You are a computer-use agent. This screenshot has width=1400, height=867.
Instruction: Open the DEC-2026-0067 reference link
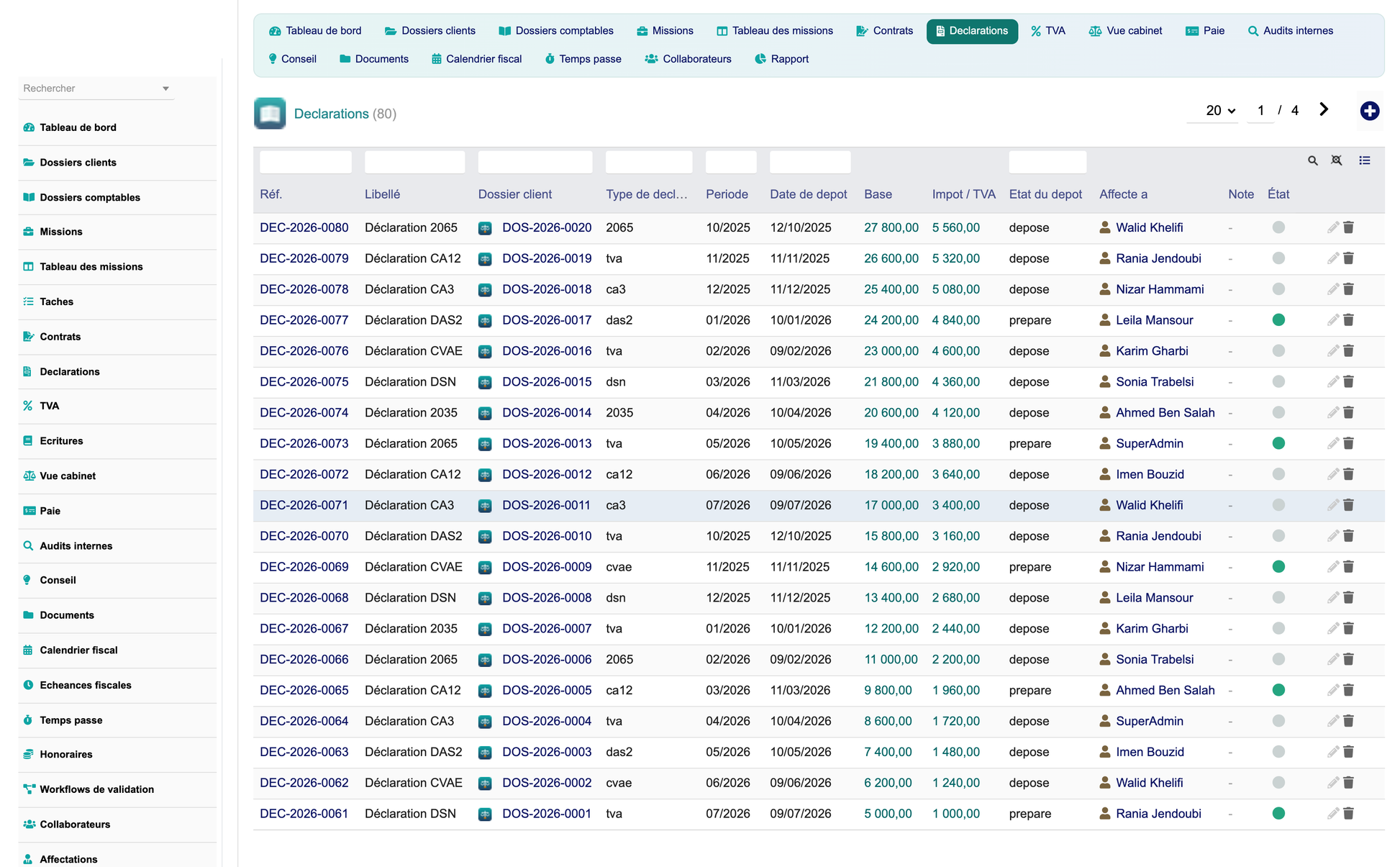tap(304, 629)
